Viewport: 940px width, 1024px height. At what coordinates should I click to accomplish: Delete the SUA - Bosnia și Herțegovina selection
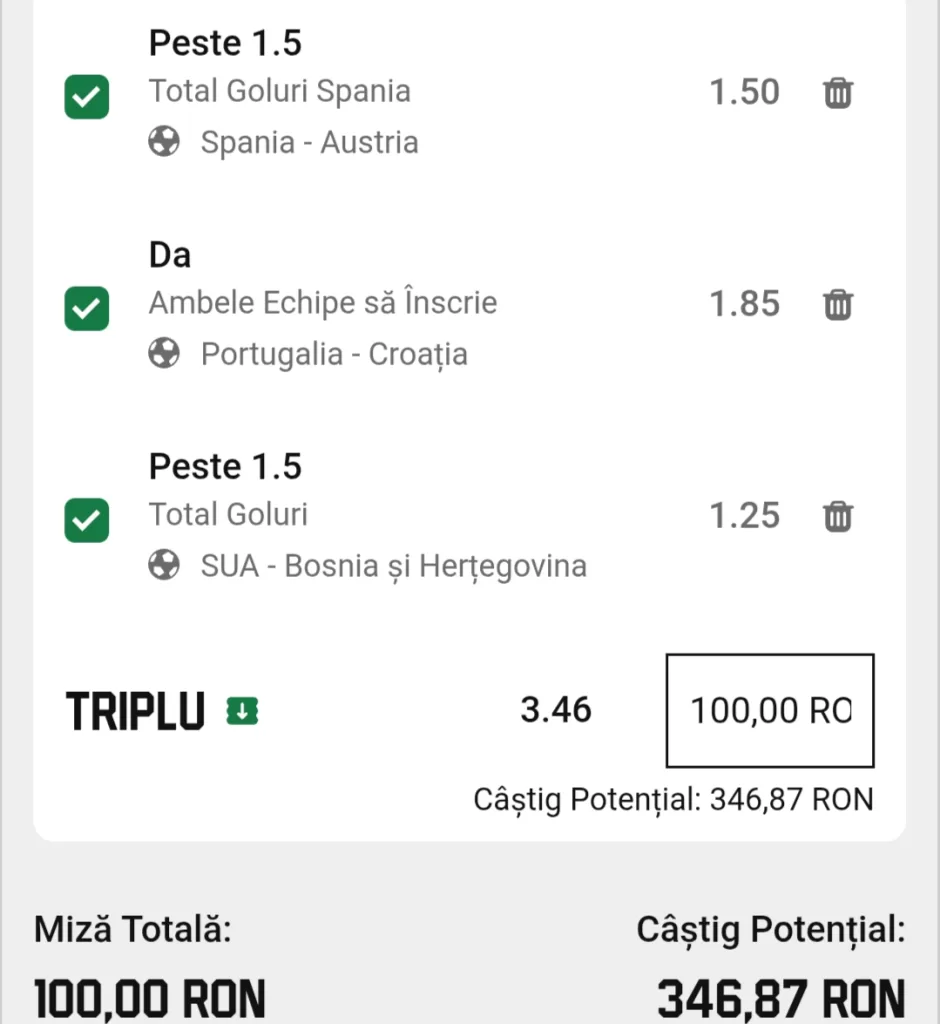tap(837, 517)
